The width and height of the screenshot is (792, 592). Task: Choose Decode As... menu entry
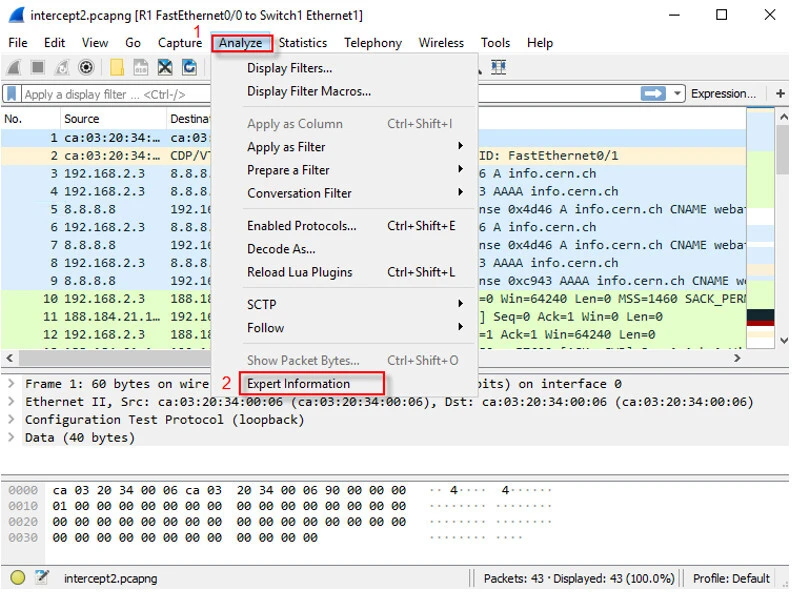pyautogui.click(x=281, y=249)
